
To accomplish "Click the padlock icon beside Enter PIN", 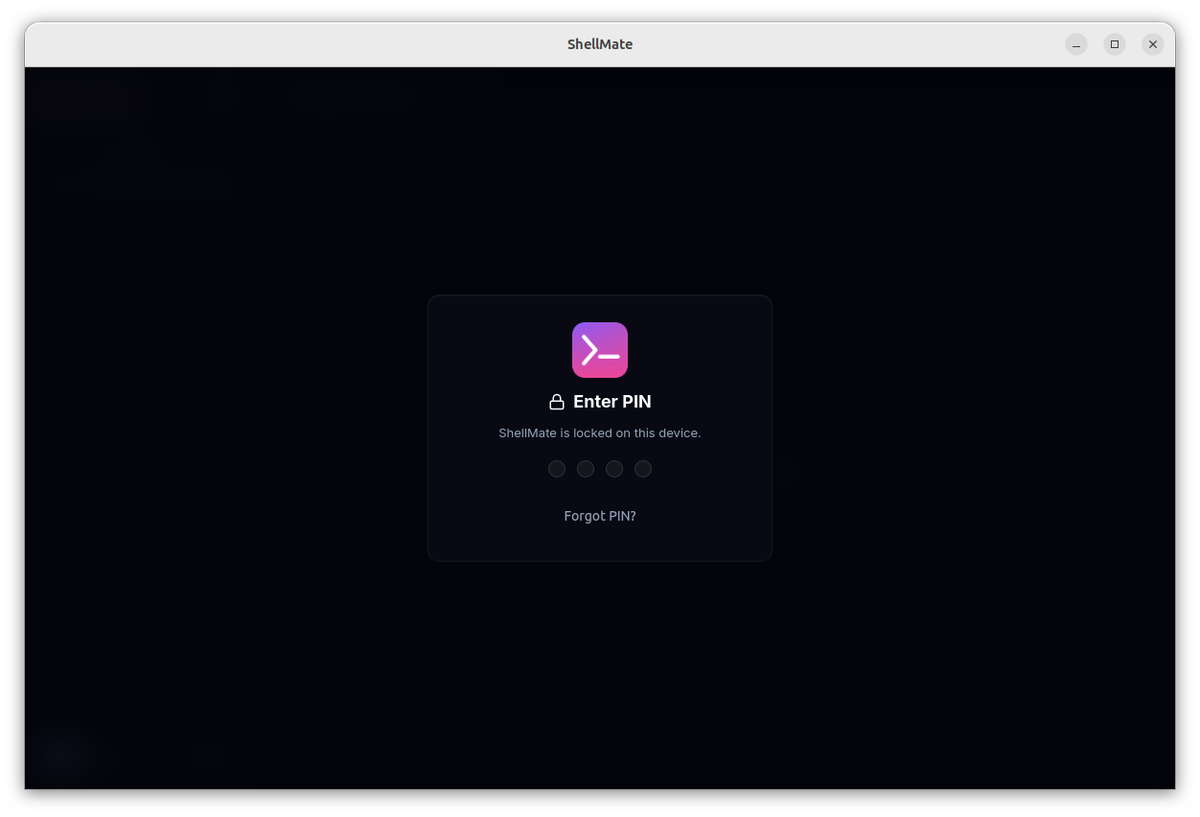I will 557,402.
